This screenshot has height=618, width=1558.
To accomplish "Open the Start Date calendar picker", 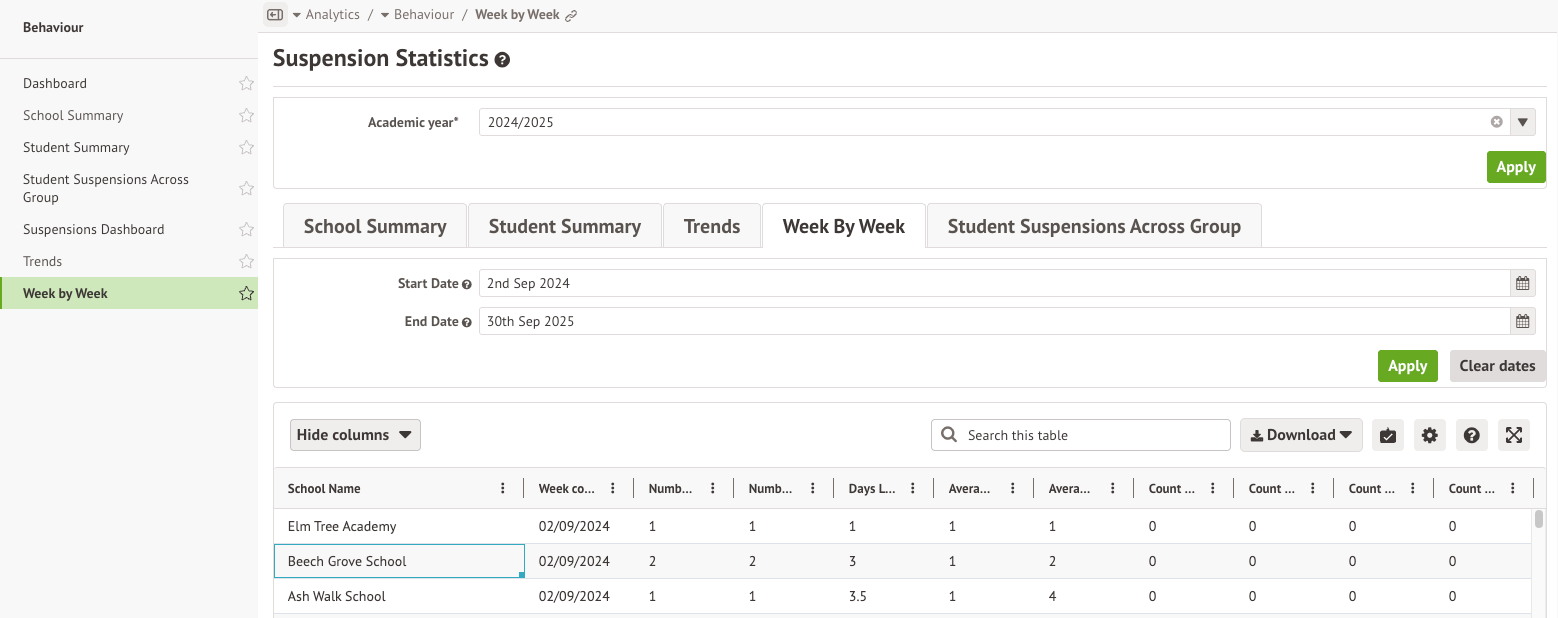I will click(x=1522, y=283).
